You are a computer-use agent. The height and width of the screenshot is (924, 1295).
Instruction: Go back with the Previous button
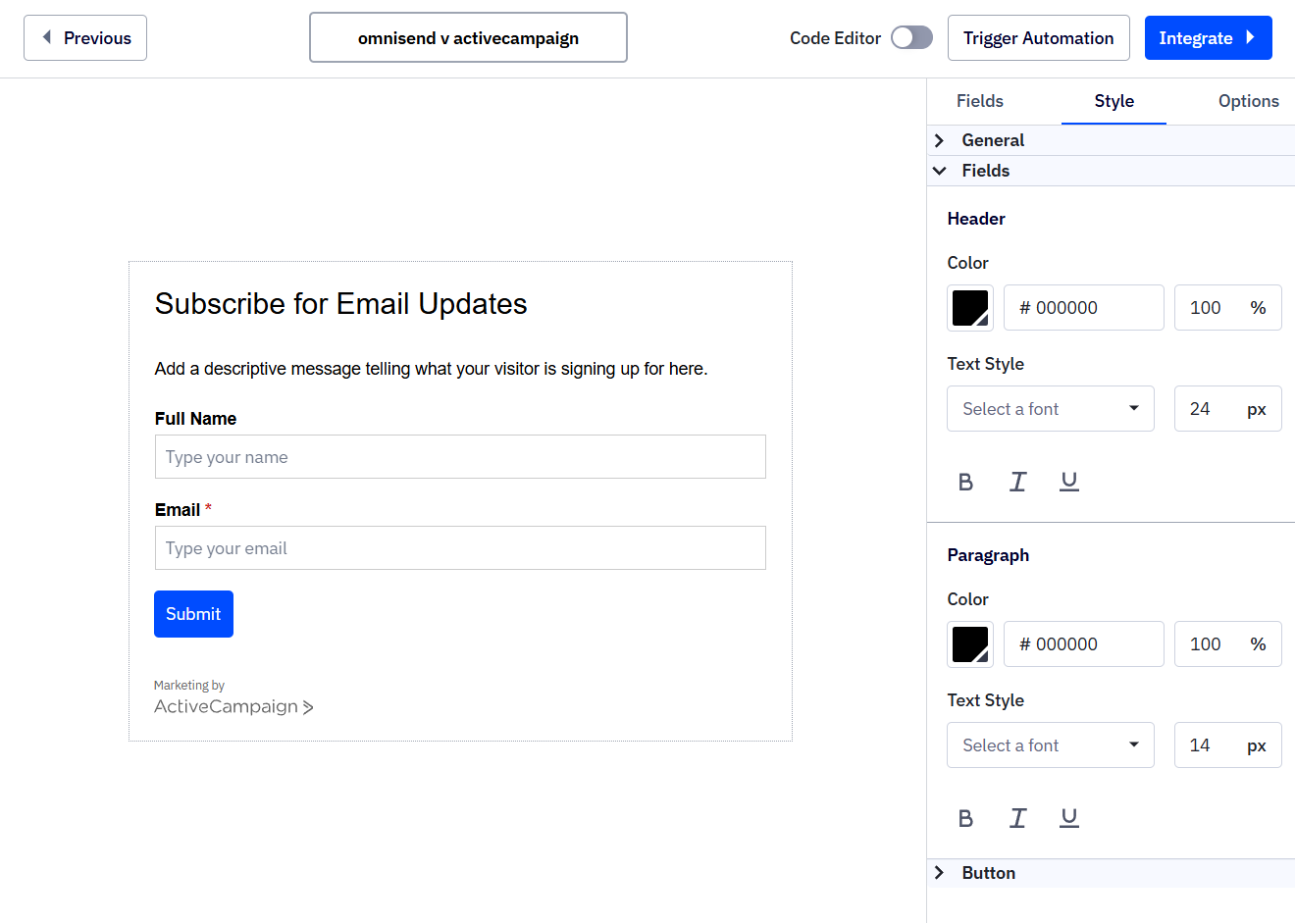click(85, 38)
